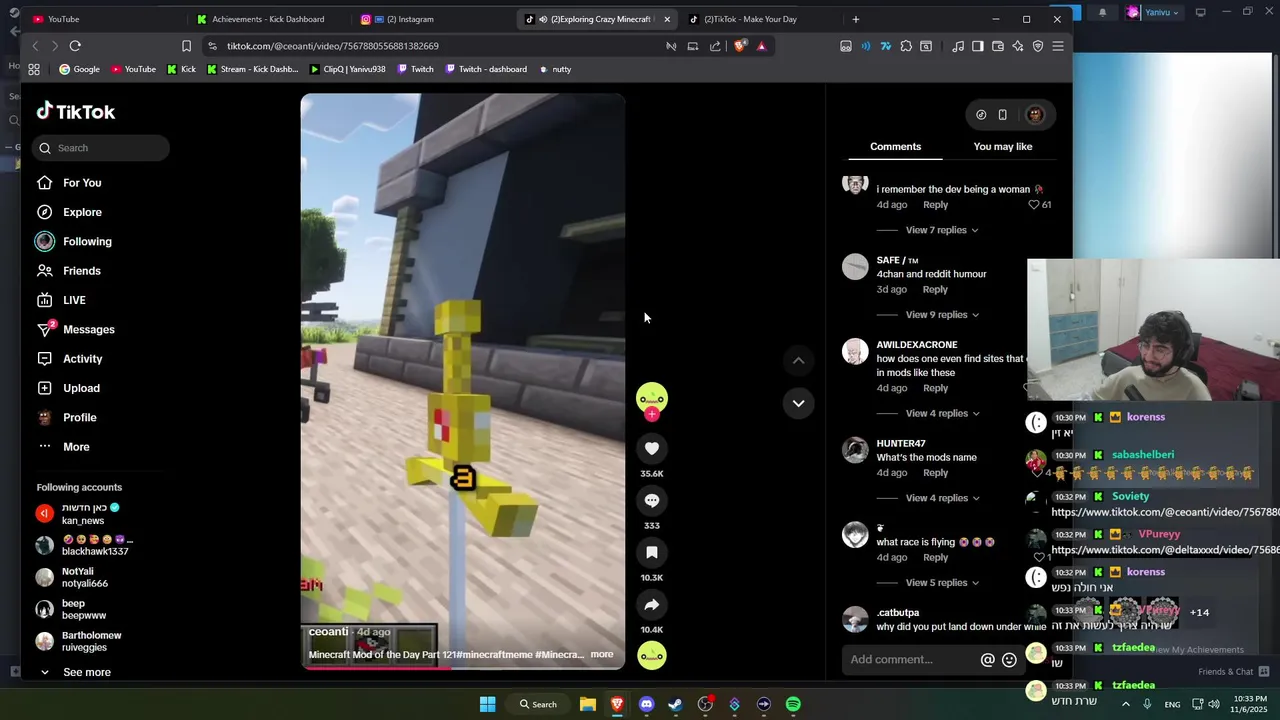
Task: Open the Twitch bookmark in bookmarks bar
Action: [x=415, y=69]
